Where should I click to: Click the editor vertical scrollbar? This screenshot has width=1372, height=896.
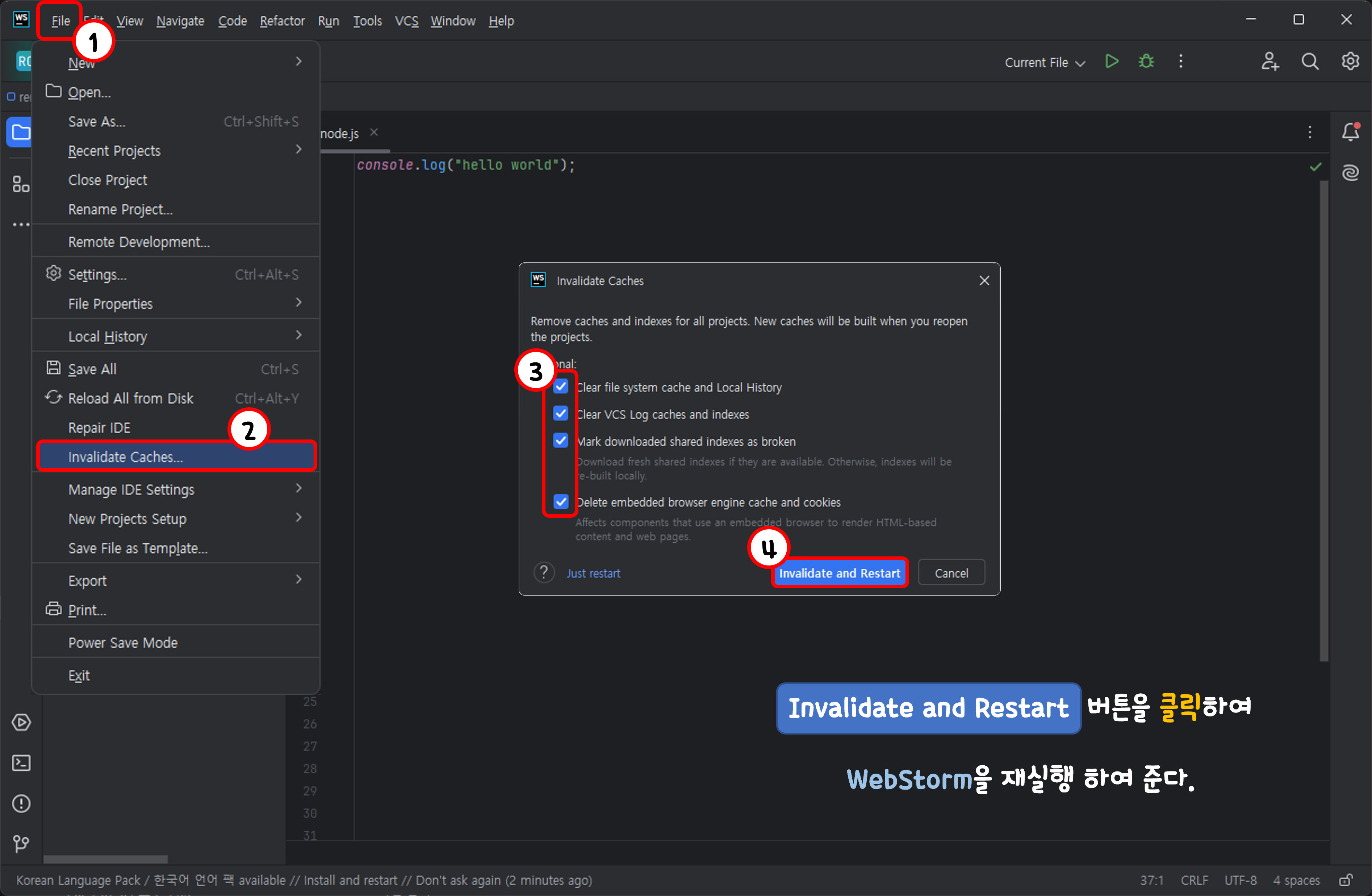coord(1324,421)
